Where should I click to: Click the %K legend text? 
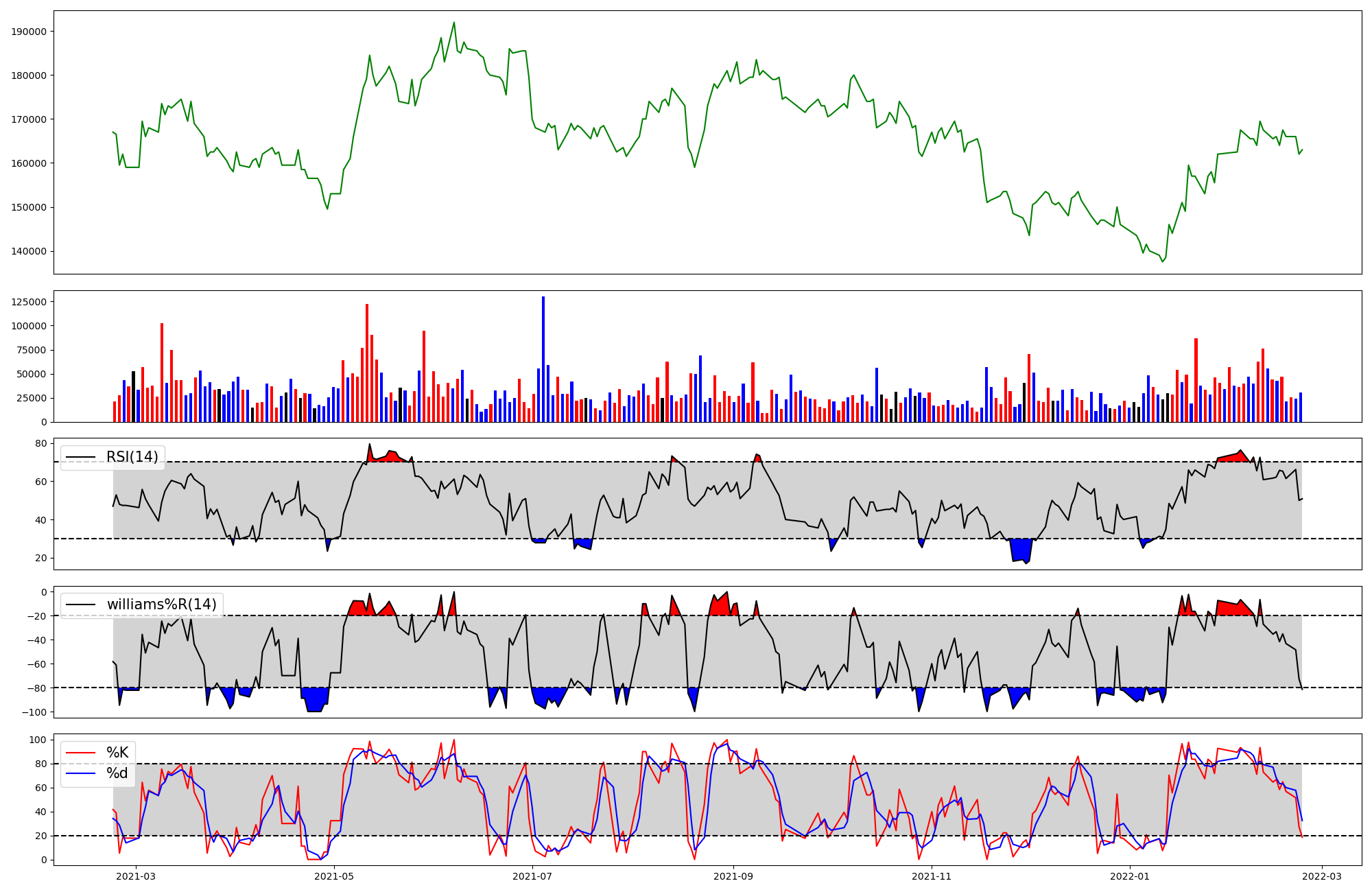(117, 753)
